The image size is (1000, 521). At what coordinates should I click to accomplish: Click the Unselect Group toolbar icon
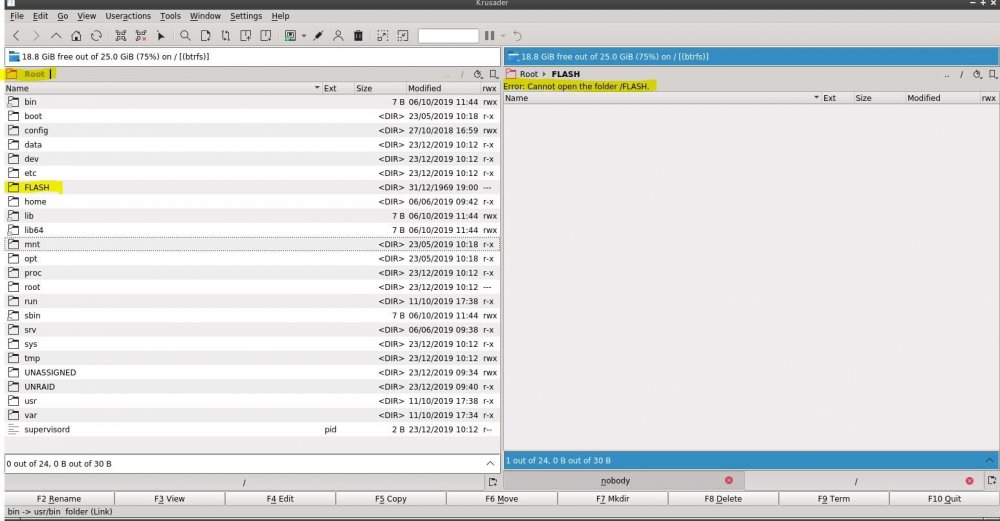(141, 36)
